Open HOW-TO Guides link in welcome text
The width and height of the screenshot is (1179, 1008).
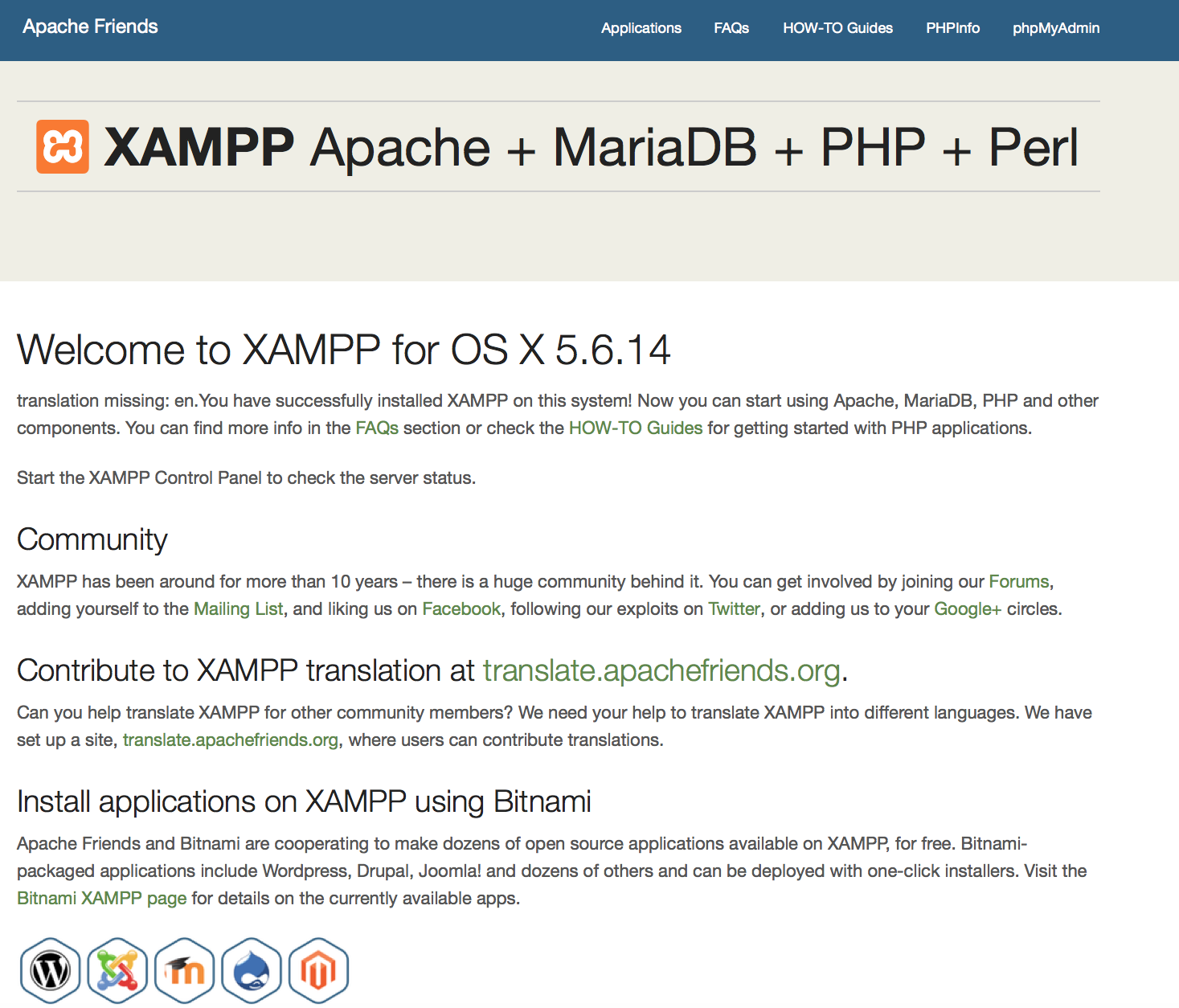(635, 428)
